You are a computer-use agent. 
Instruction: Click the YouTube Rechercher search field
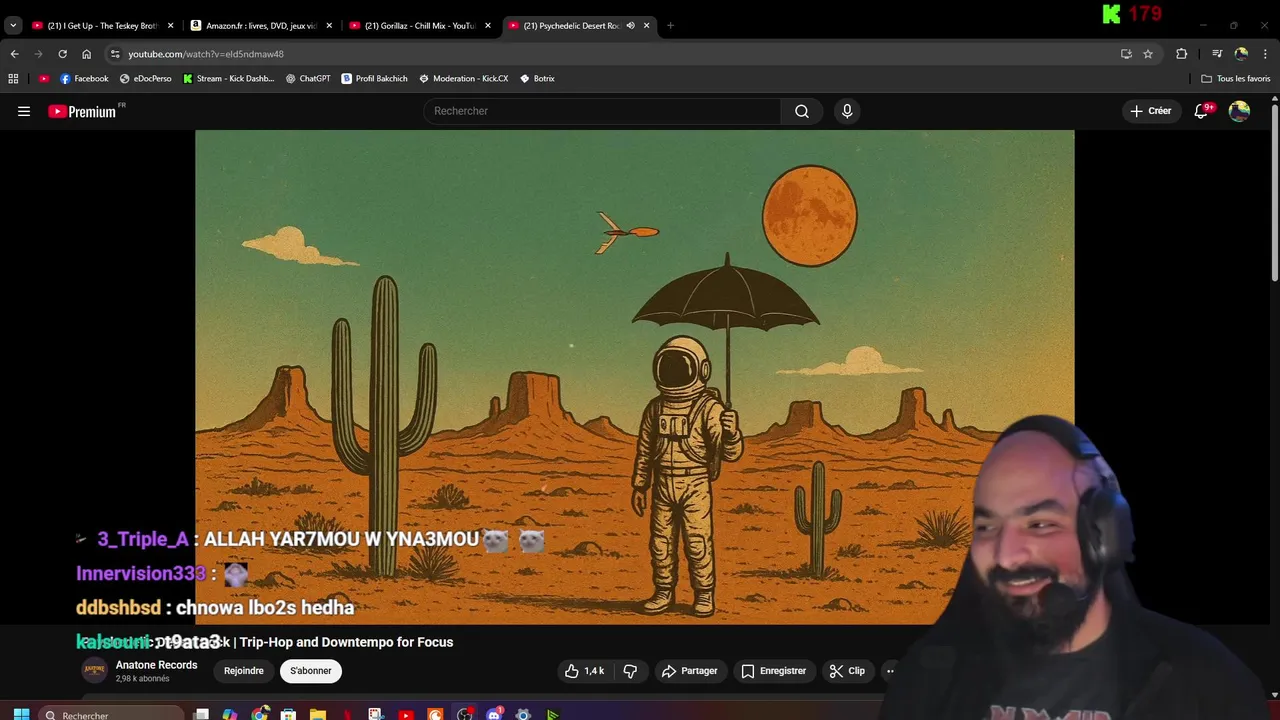tap(602, 111)
